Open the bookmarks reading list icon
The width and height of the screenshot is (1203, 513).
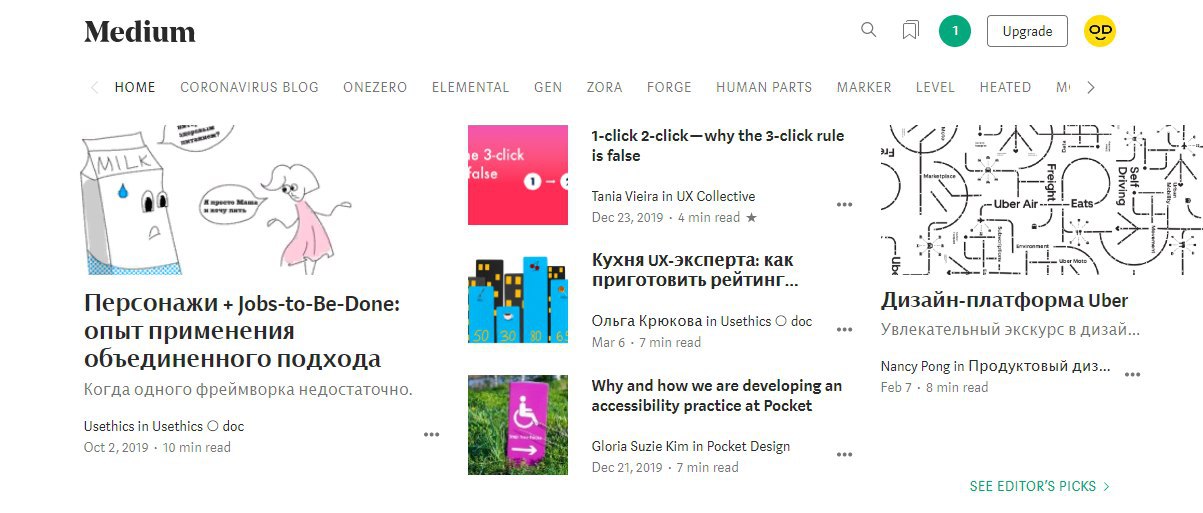click(910, 31)
